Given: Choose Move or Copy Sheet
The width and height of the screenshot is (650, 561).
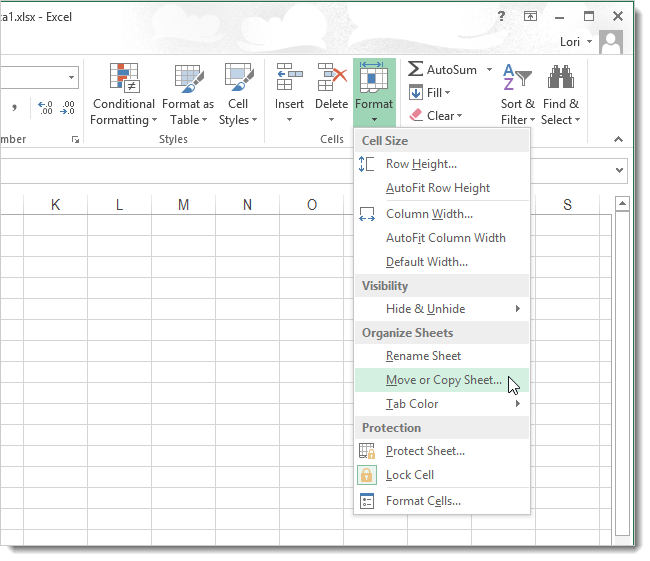Looking at the screenshot, I should coord(443,380).
